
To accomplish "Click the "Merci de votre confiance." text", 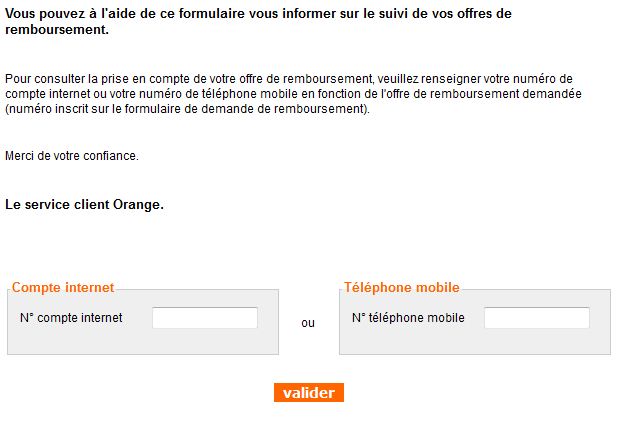I will pos(72,156).
